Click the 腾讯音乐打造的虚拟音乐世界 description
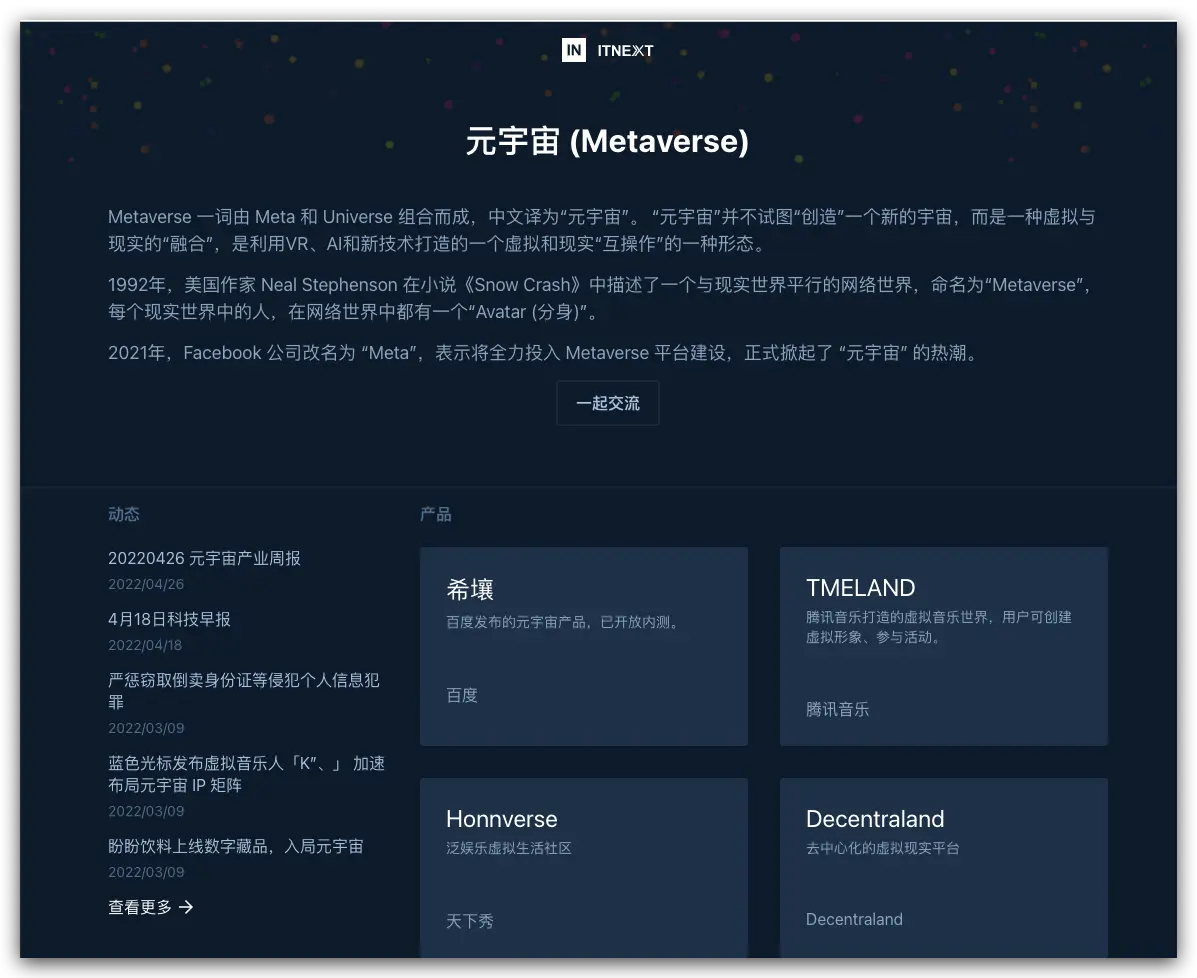The height and width of the screenshot is (978, 1197). click(x=939, y=627)
